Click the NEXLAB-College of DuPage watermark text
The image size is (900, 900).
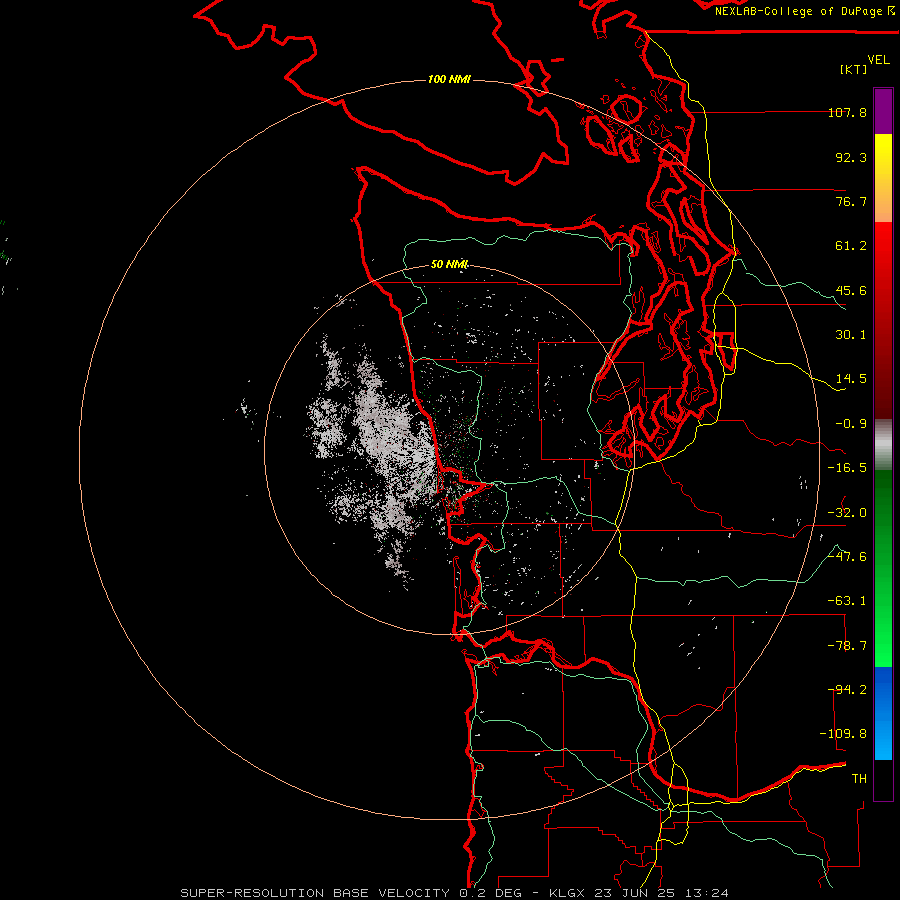pyautogui.click(x=804, y=11)
